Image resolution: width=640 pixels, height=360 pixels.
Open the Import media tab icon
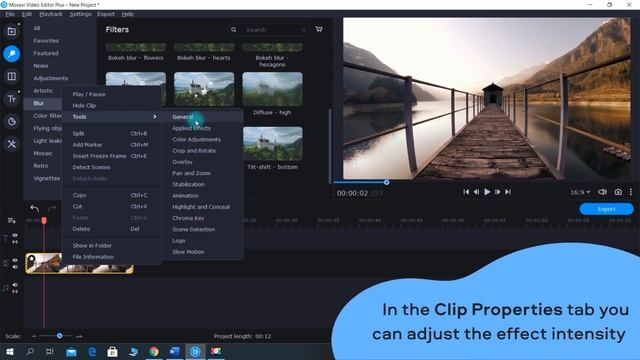click(11, 31)
